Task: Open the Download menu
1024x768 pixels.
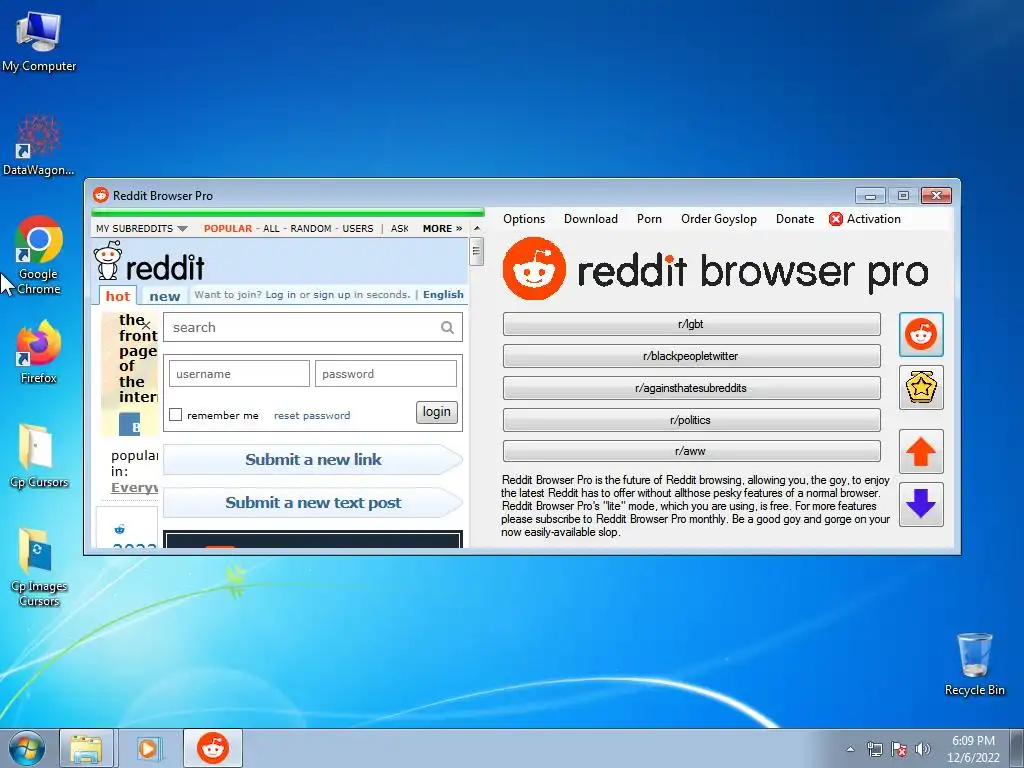Action: pyautogui.click(x=590, y=219)
